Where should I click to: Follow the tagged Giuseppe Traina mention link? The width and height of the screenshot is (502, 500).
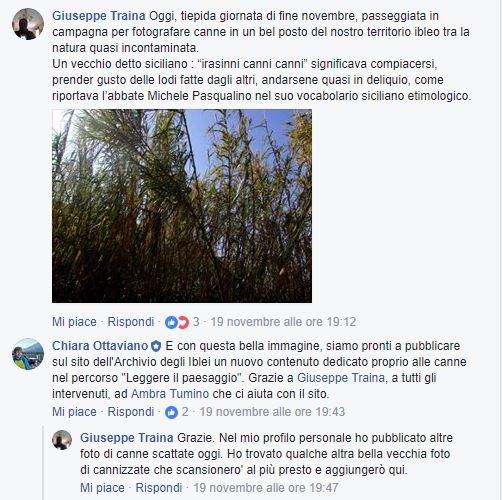(x=341, y=378)
